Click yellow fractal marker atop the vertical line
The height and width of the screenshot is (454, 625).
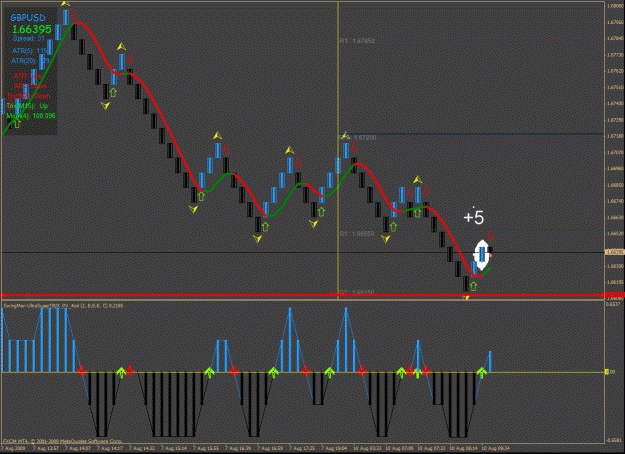(x=345, y=136)
